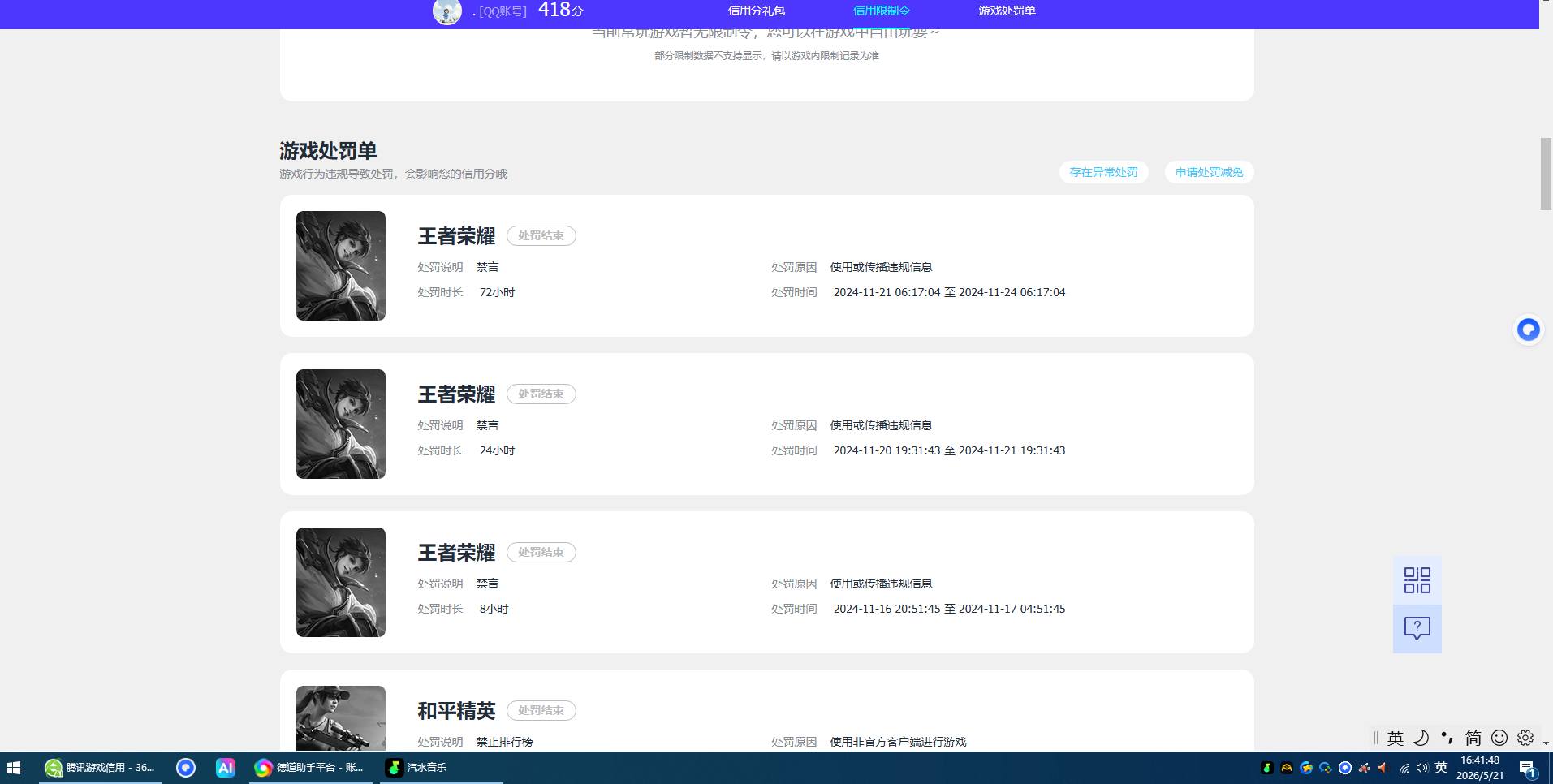Viewport: 1553px width, 784px height.
Task: Click the 24小时 duration value
Action: [x=497, y=450]
